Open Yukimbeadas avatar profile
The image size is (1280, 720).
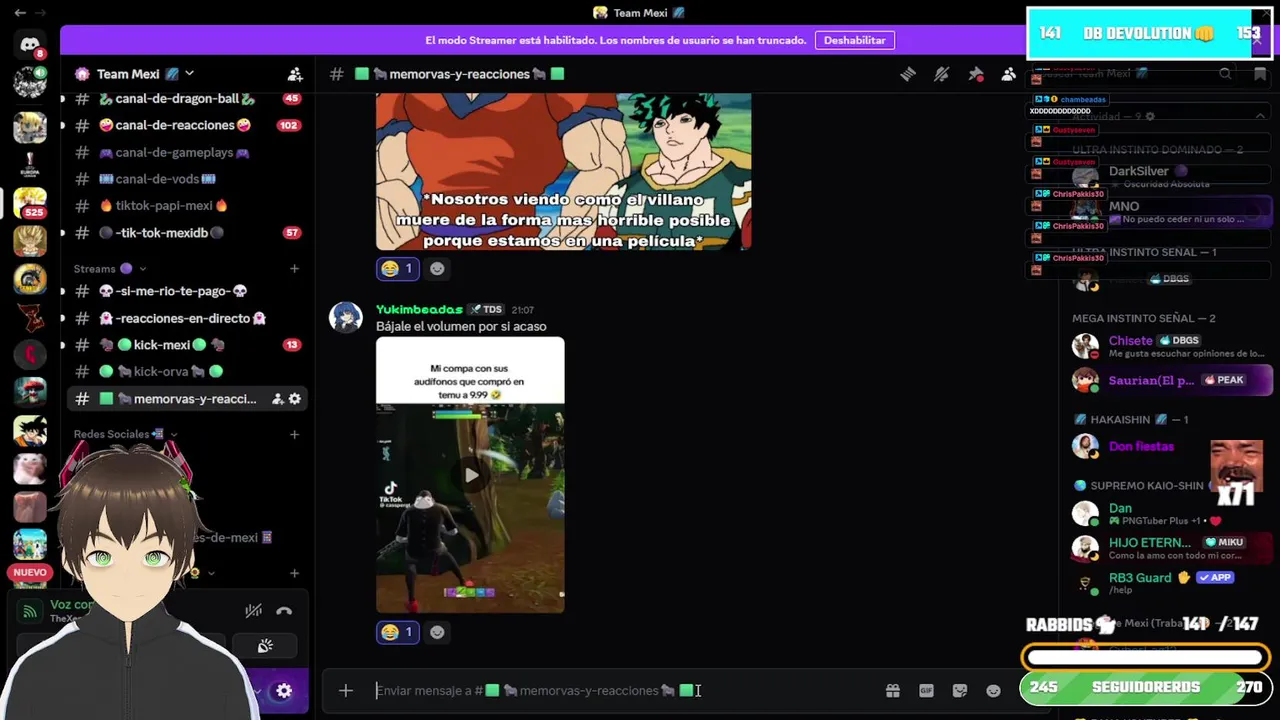coord(346,317)
